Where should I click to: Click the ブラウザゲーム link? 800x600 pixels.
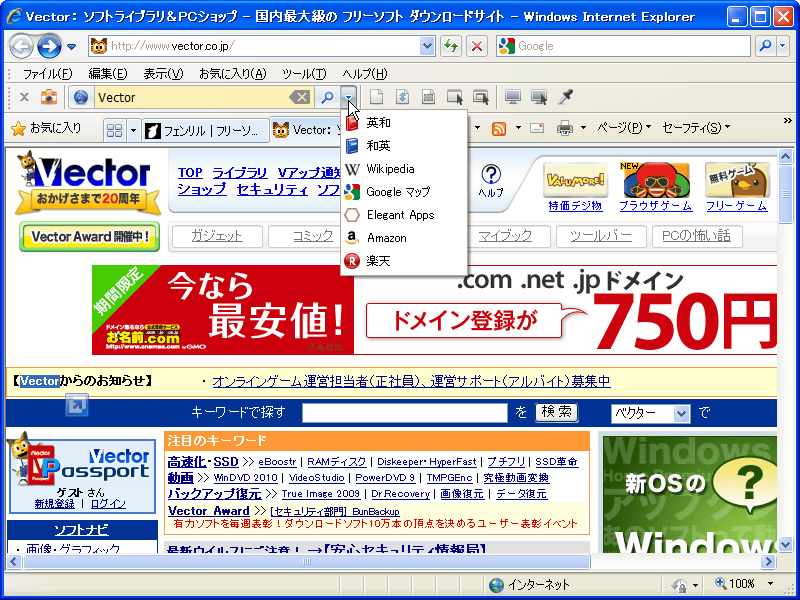(x=656, y=206)
